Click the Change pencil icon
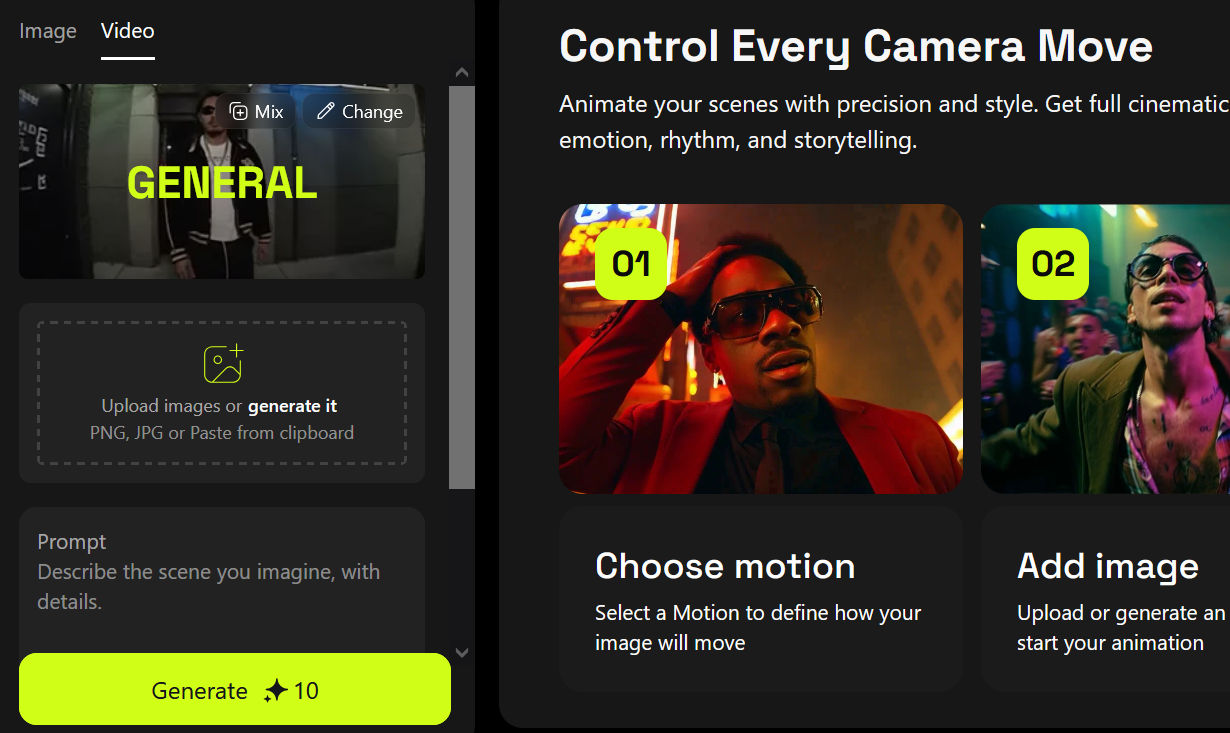The width and height of the screenshot is (1230, 733). tap(325, 112)
